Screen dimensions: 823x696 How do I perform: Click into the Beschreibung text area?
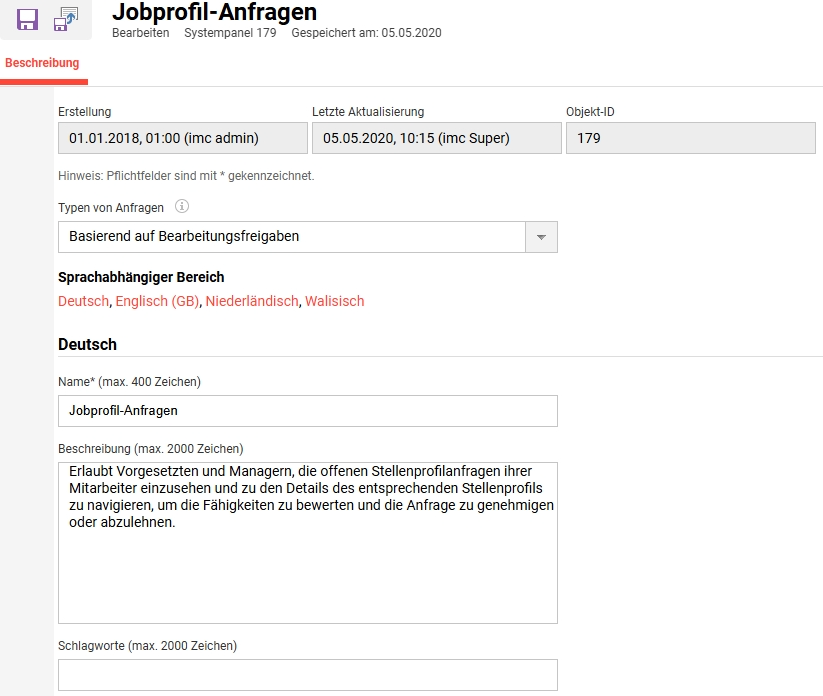coord(308,543)
